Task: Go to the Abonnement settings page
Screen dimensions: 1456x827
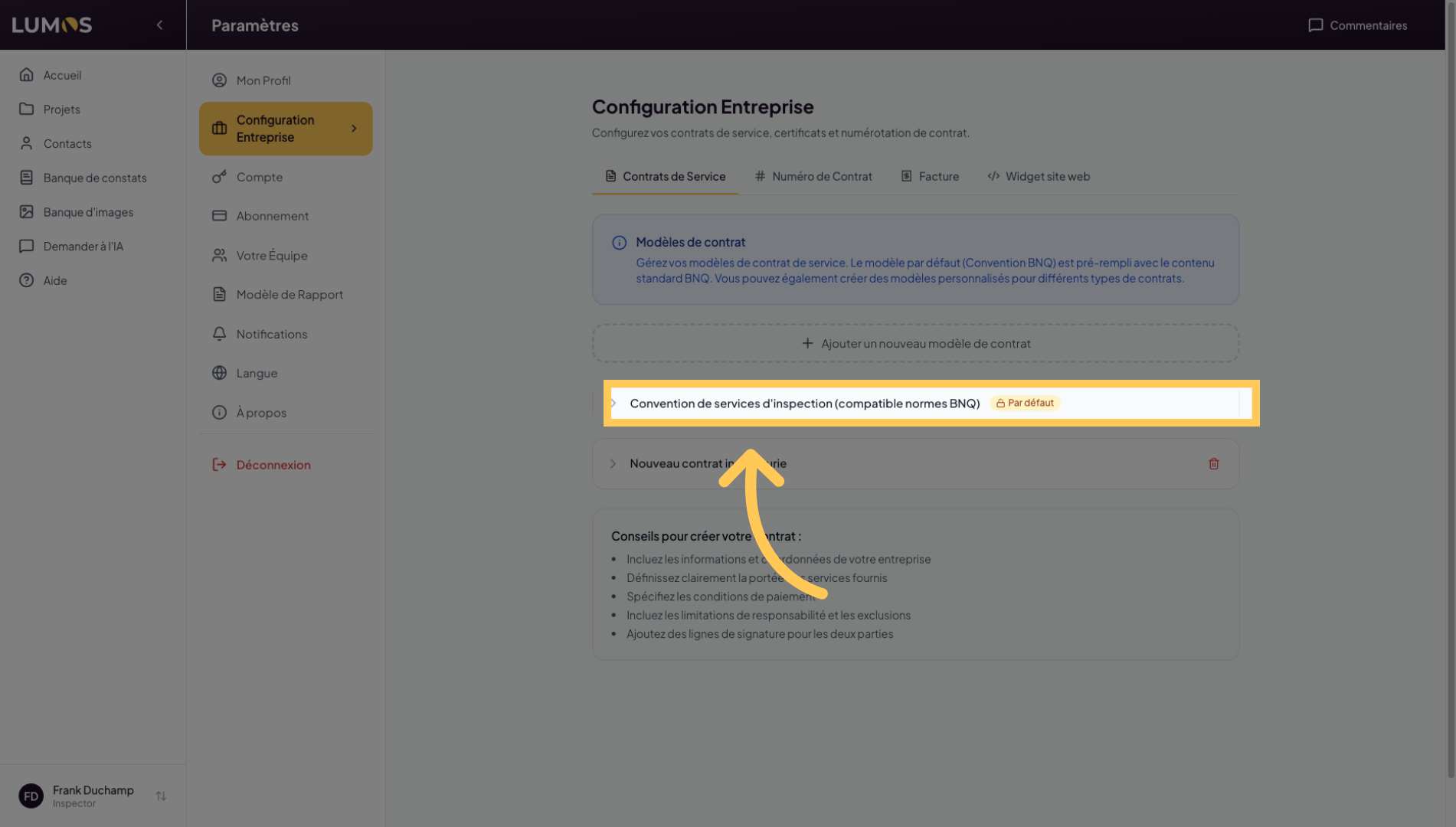Action: [x=272, y=216]
